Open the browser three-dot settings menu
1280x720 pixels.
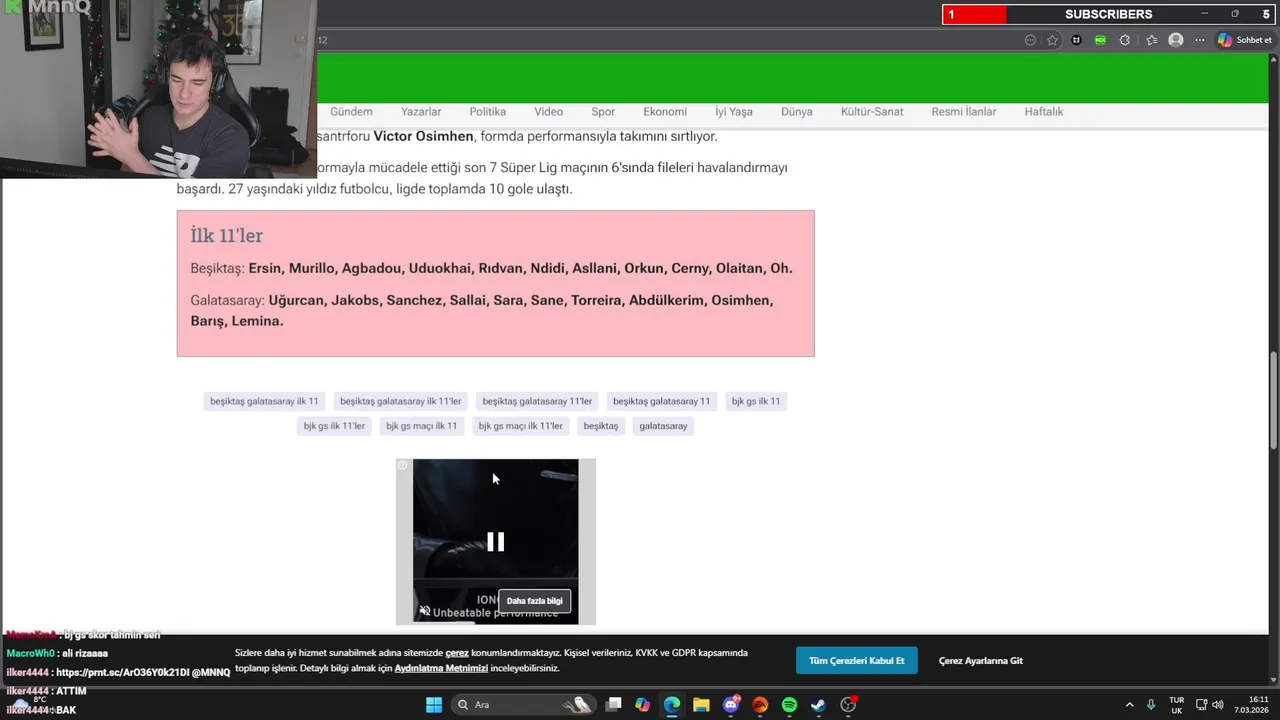click(x=1200, y=40)
